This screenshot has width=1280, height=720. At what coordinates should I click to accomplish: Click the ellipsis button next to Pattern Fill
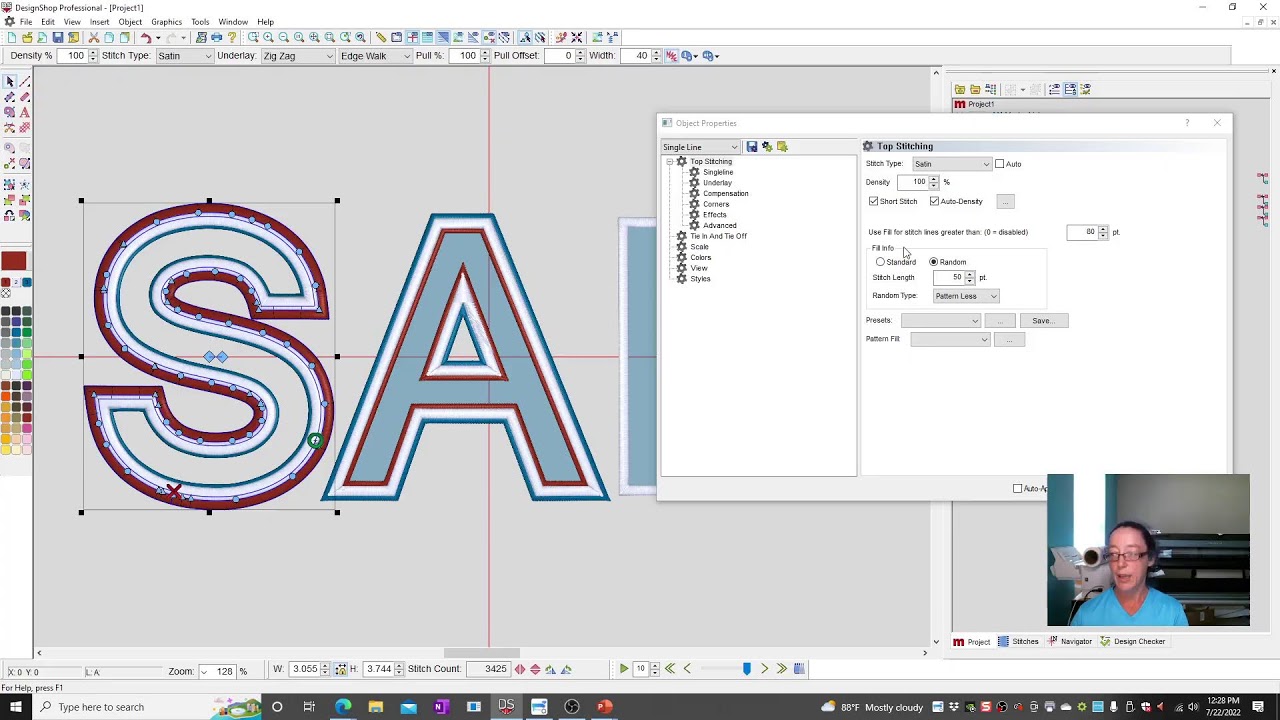pos(1009,340)
